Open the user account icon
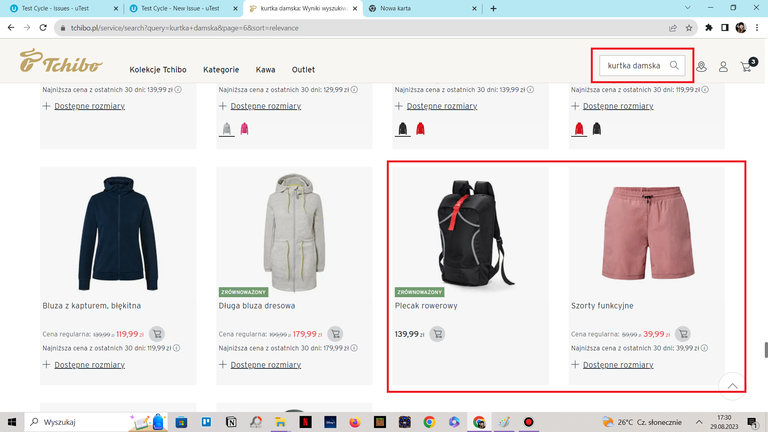Viewport: 768px width, 432px height. point(723,67)
